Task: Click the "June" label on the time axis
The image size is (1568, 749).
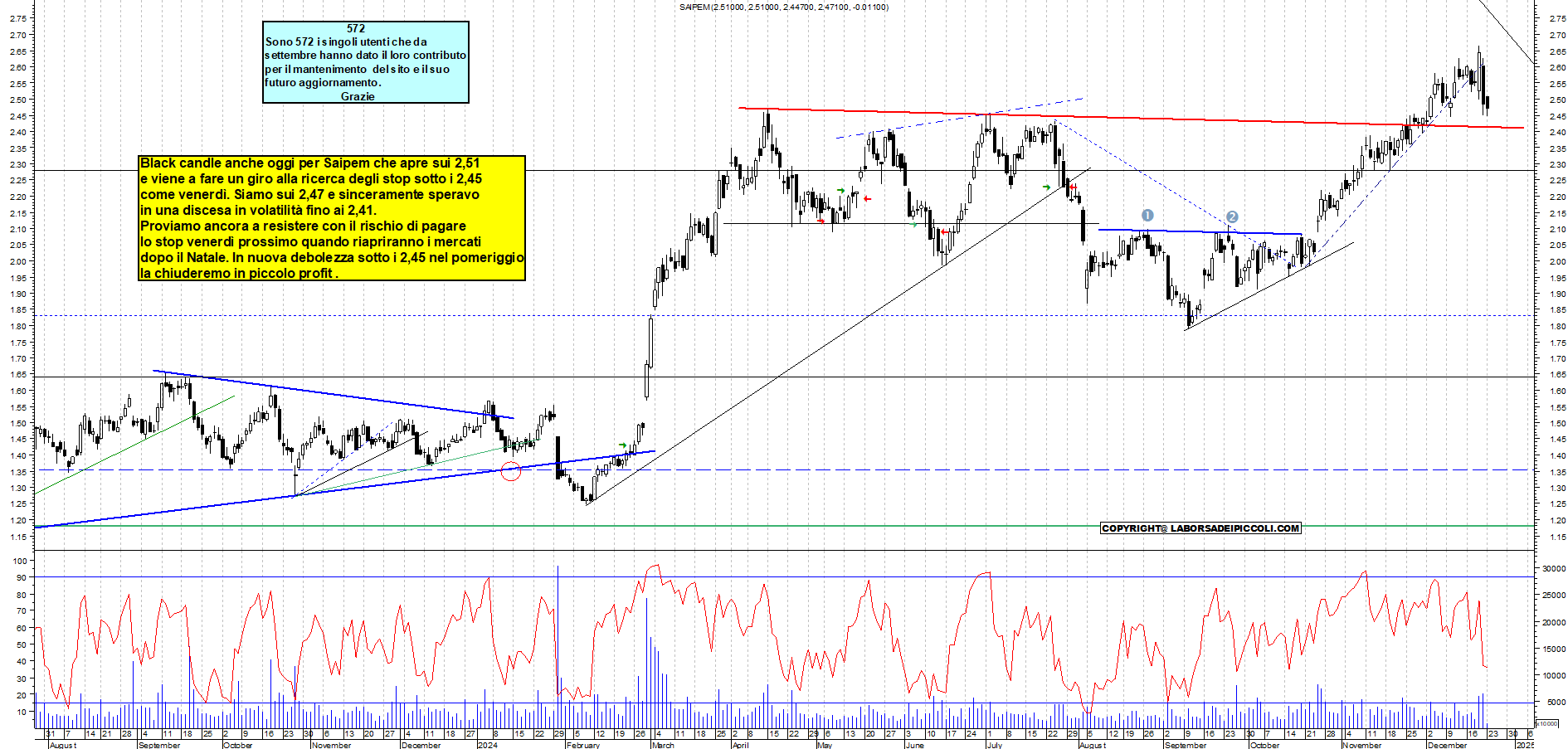Action: click(x=914, y=745)
